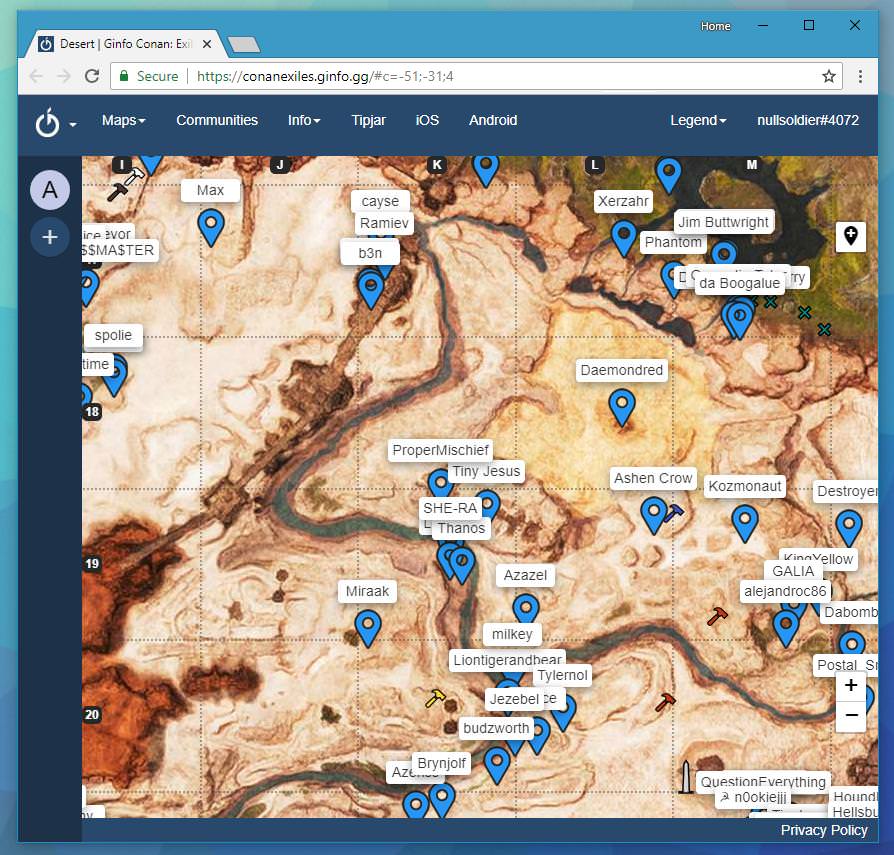Screen dimensions: 894x855
Task: Select the Phantom label
Action: coord(673,242)
